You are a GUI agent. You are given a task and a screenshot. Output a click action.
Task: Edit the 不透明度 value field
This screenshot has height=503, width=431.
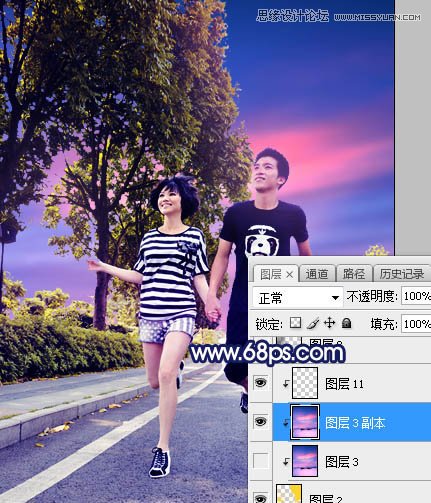pos(416,296)
